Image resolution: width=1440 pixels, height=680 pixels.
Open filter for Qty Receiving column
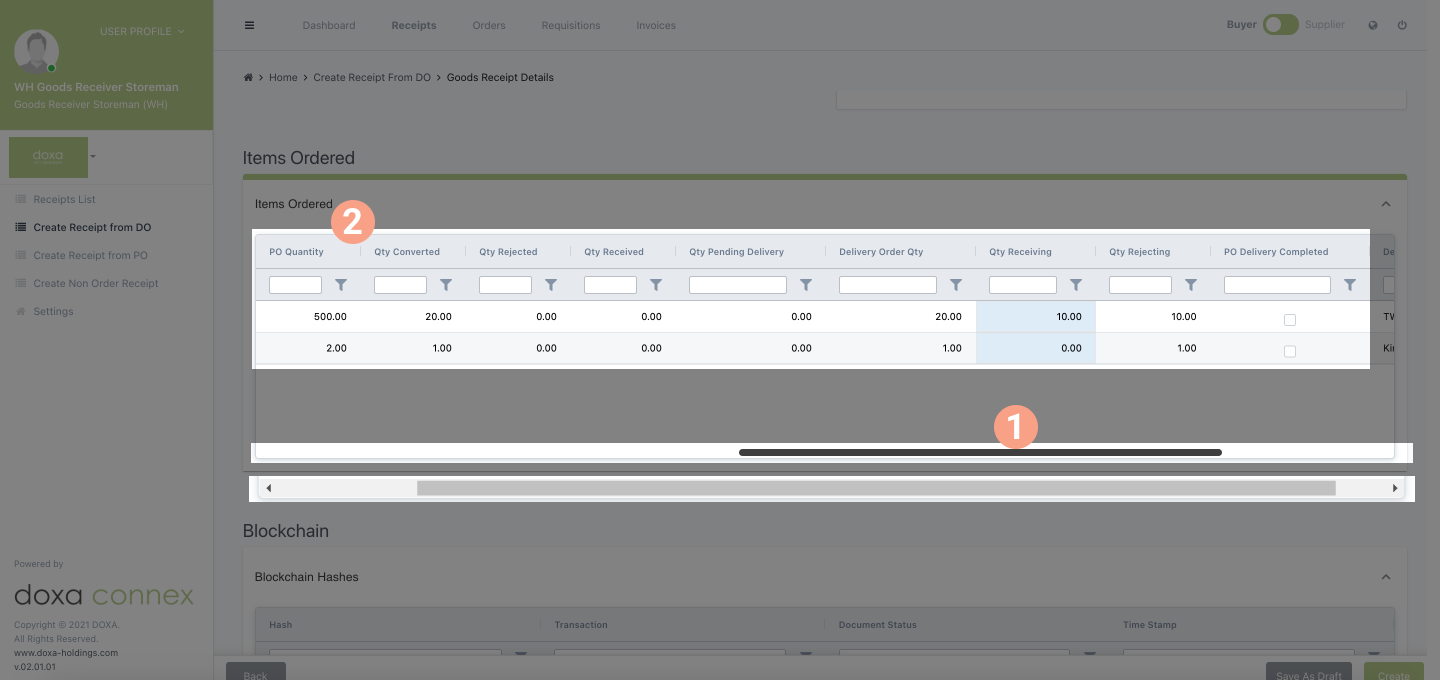(x=1076, y=285)
